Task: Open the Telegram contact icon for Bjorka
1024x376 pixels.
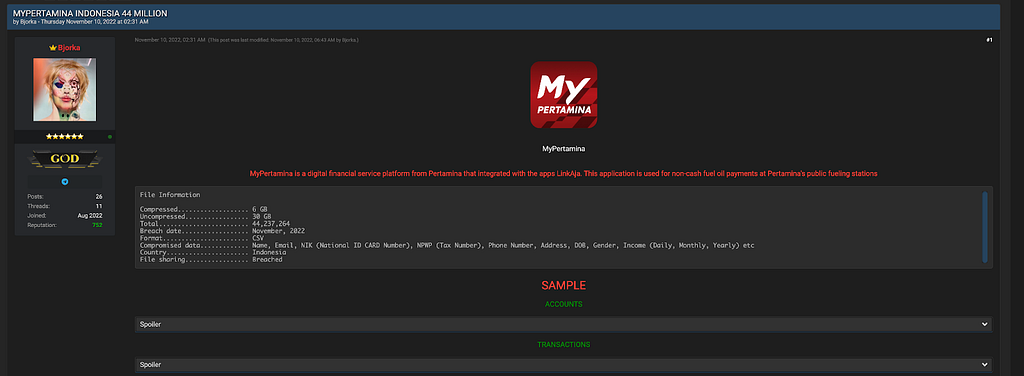Action: tap(65, 181)
